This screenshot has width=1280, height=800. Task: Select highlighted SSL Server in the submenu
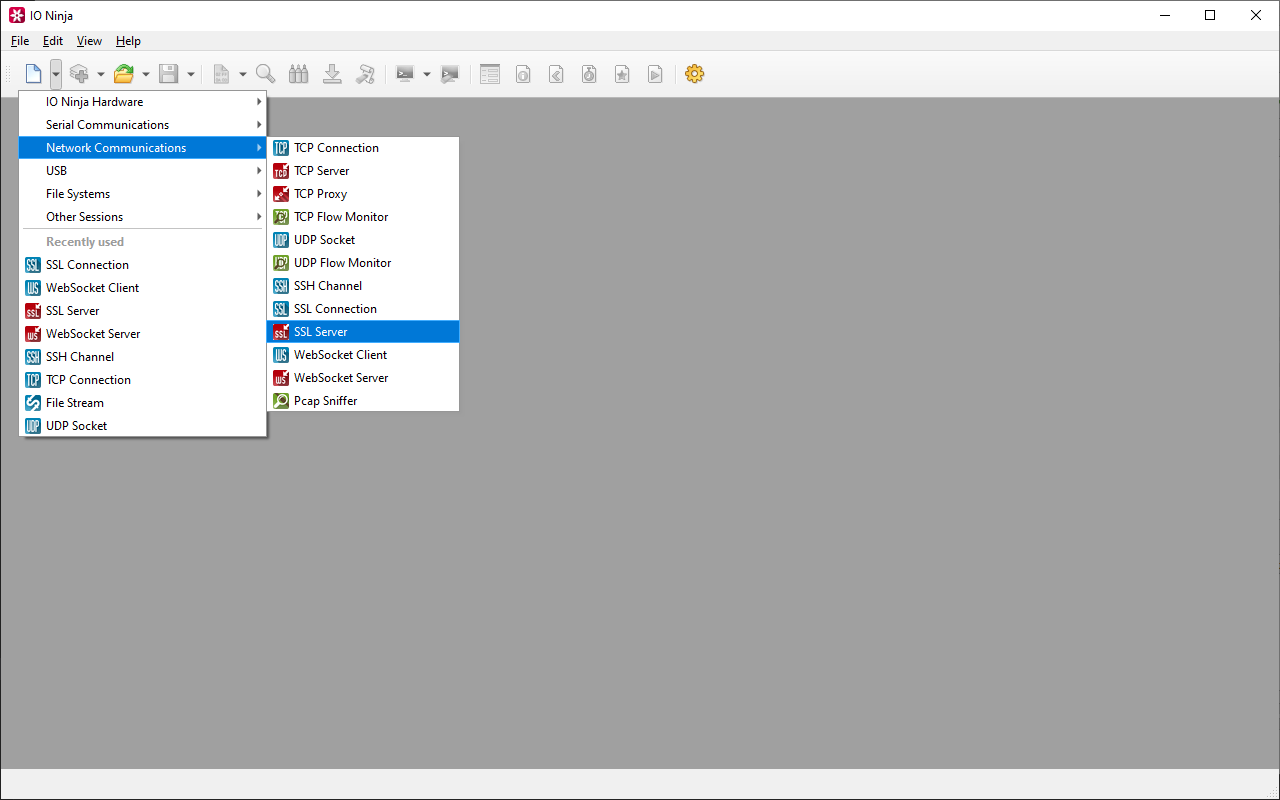(363, 332)
